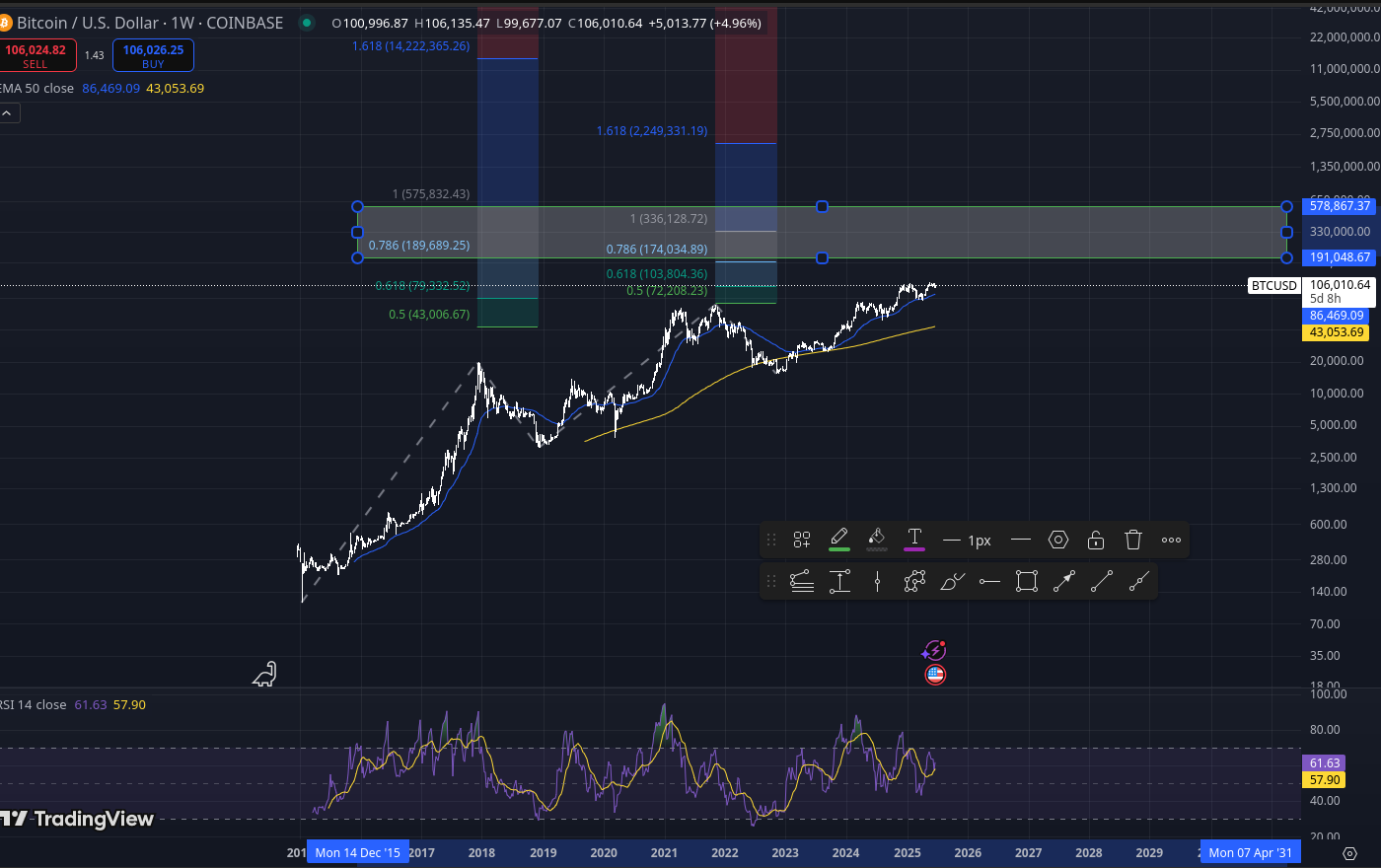Viewport: 1381px width, 868px height.
Task: Click the 330,000.00 price scale label
Action: (1340, 232)
